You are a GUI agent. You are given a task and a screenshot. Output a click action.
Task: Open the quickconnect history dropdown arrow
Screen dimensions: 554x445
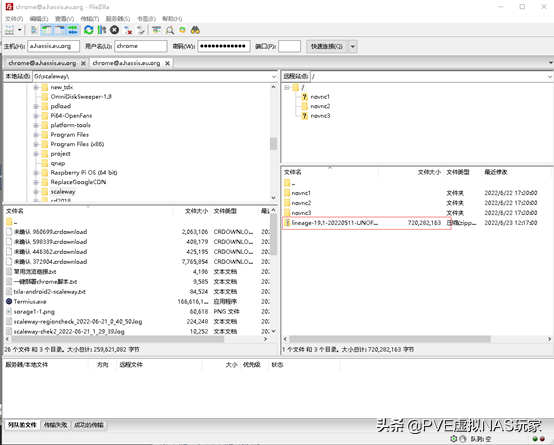[x=353, y=46]
